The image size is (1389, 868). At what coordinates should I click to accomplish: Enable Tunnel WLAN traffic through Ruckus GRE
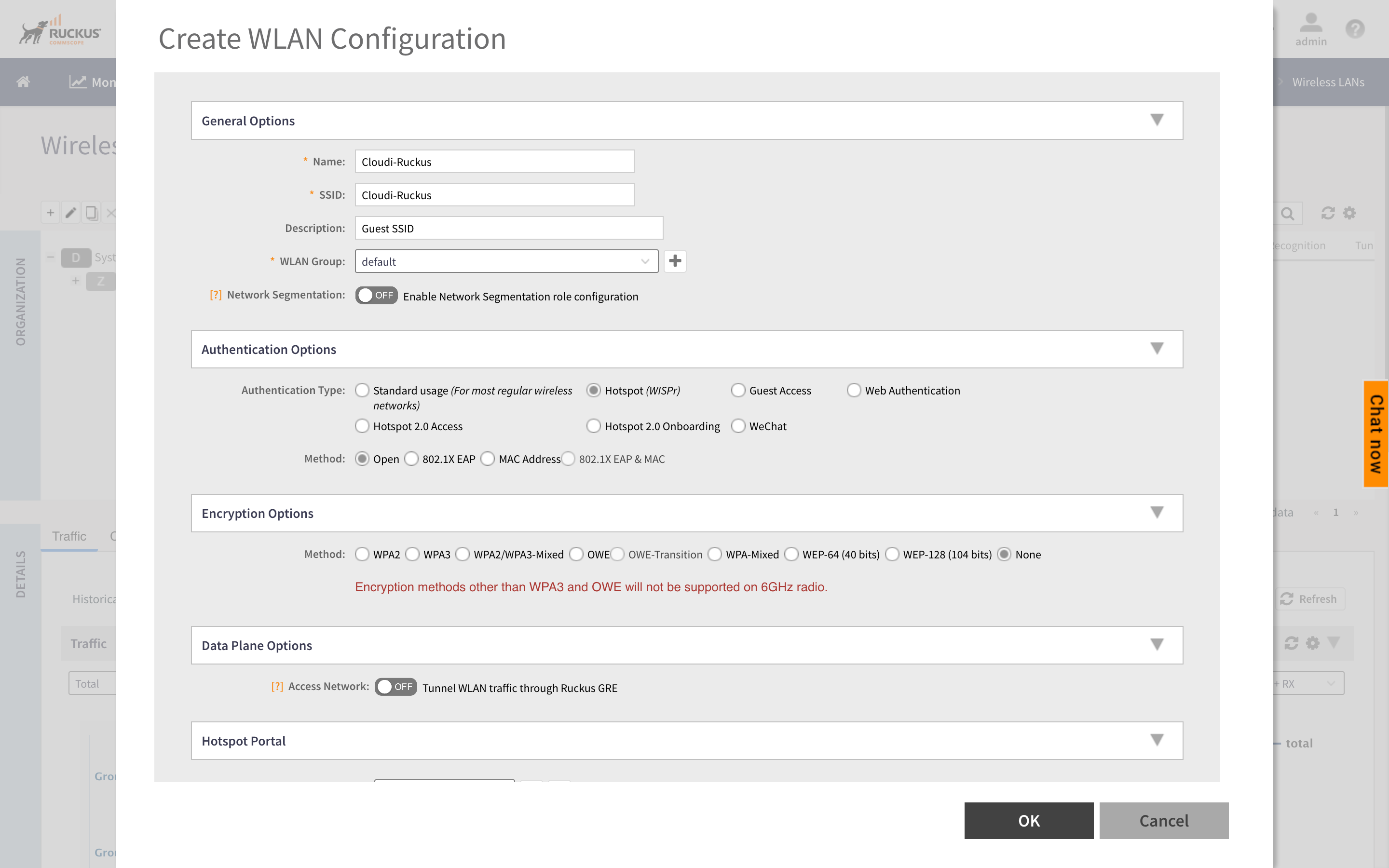click(395, 687)
